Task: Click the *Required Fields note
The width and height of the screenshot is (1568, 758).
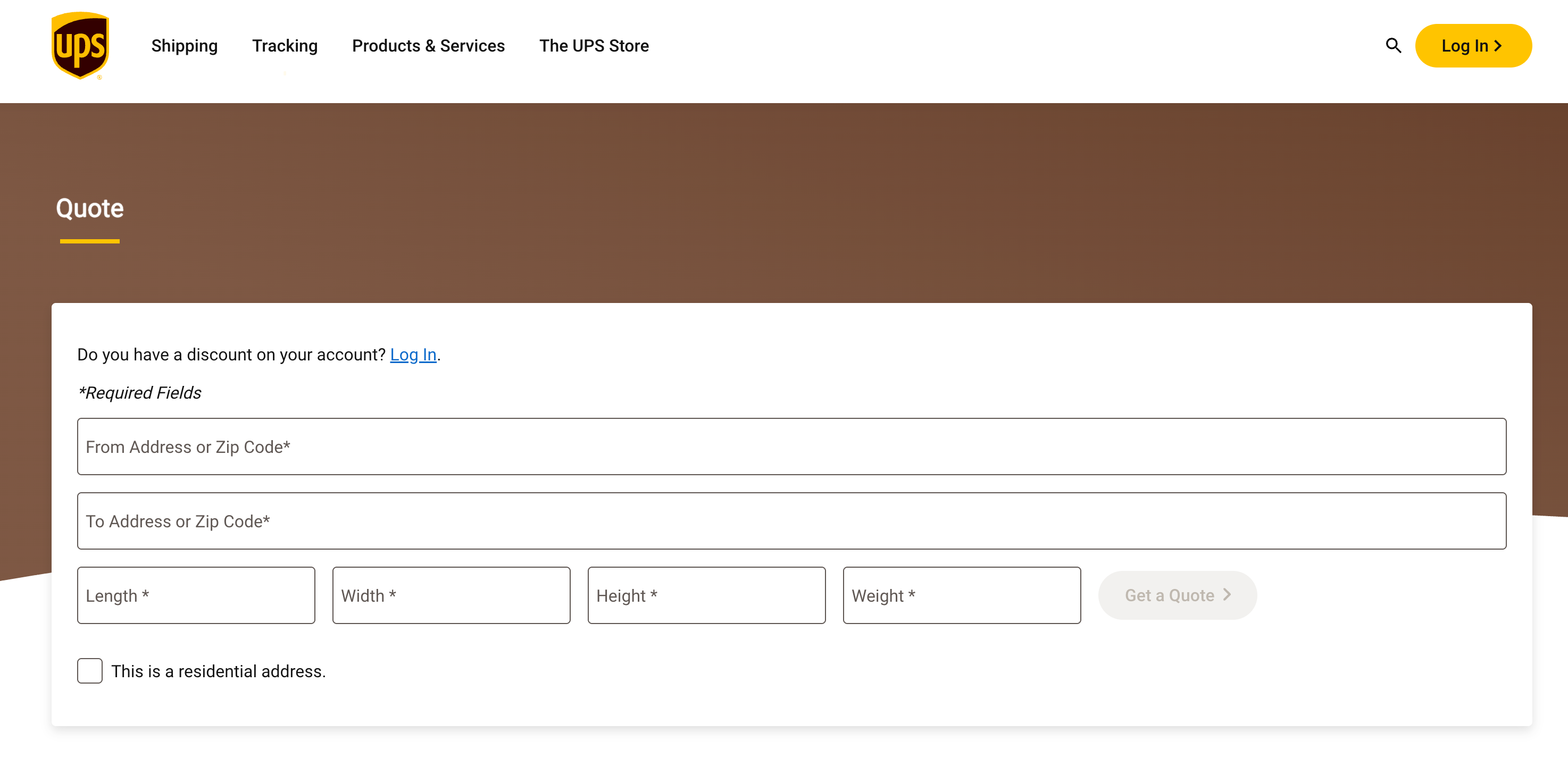Action: click(139, 392)
